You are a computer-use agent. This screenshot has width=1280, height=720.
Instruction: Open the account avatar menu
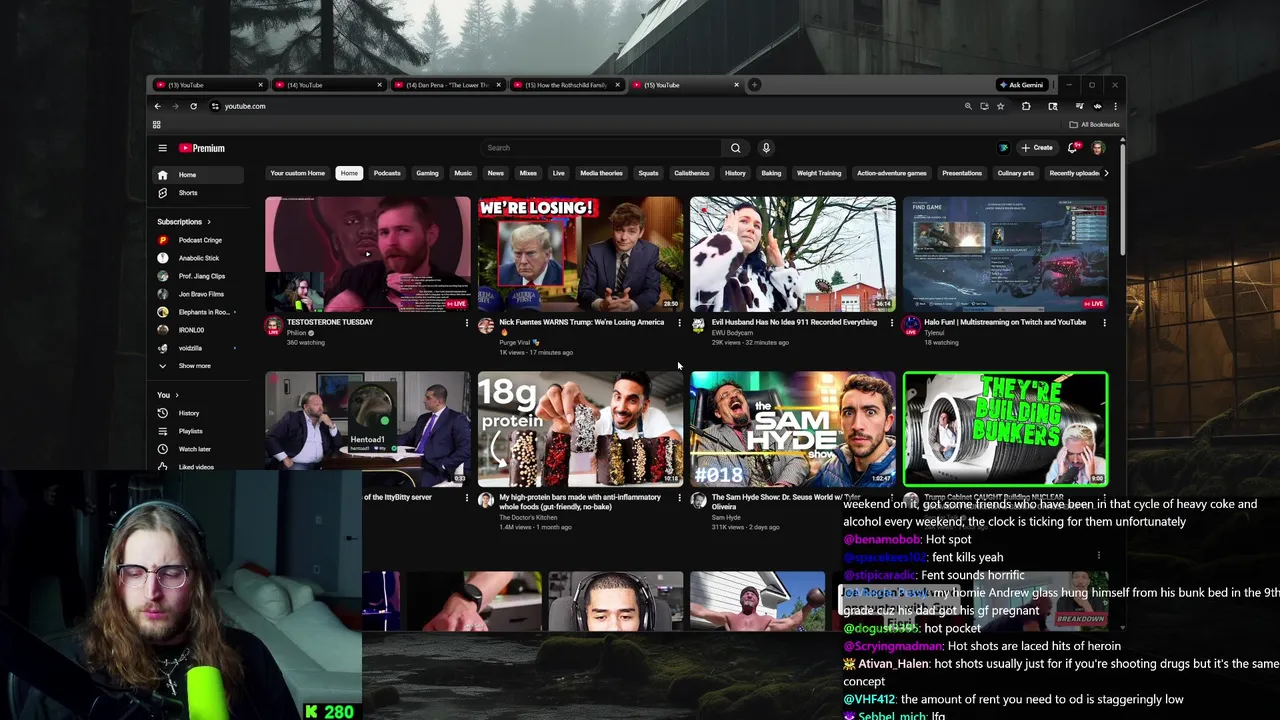(1097, 148)
